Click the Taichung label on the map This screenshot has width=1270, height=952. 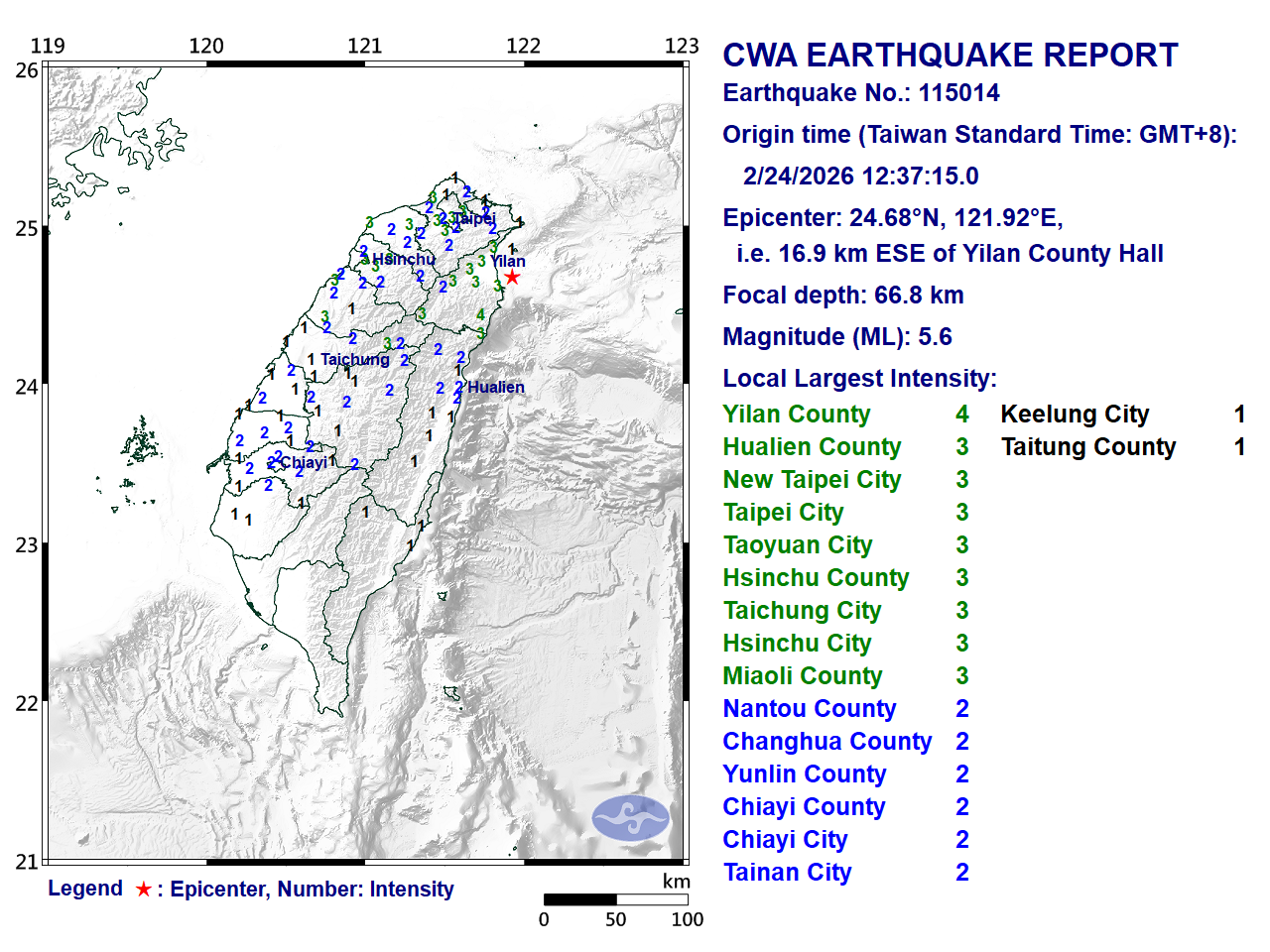355,359
